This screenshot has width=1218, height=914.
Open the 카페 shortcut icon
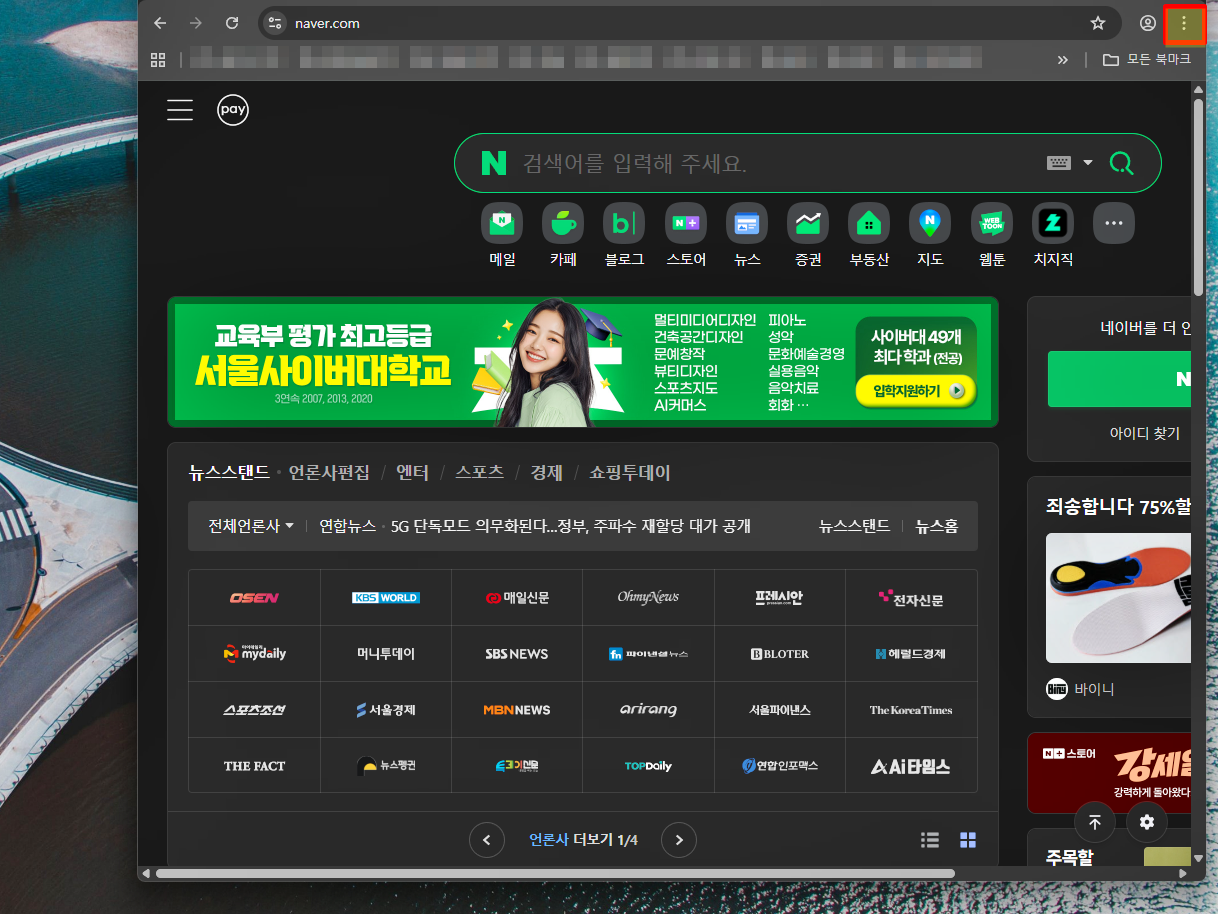563,223
